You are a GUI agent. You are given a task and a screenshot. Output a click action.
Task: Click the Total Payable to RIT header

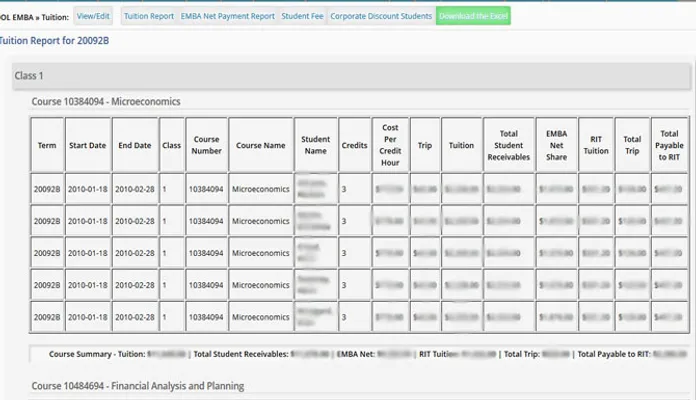coord(668,145)
